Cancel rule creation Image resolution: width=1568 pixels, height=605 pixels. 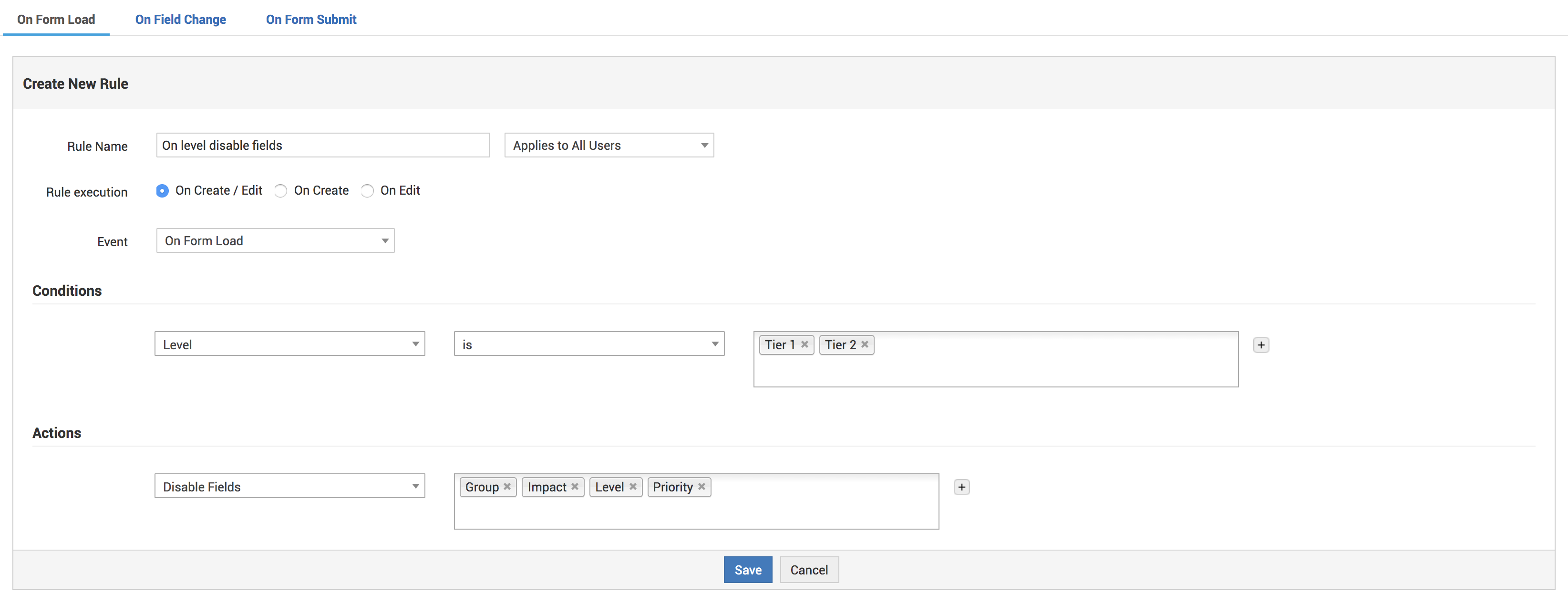click(808, 570)
